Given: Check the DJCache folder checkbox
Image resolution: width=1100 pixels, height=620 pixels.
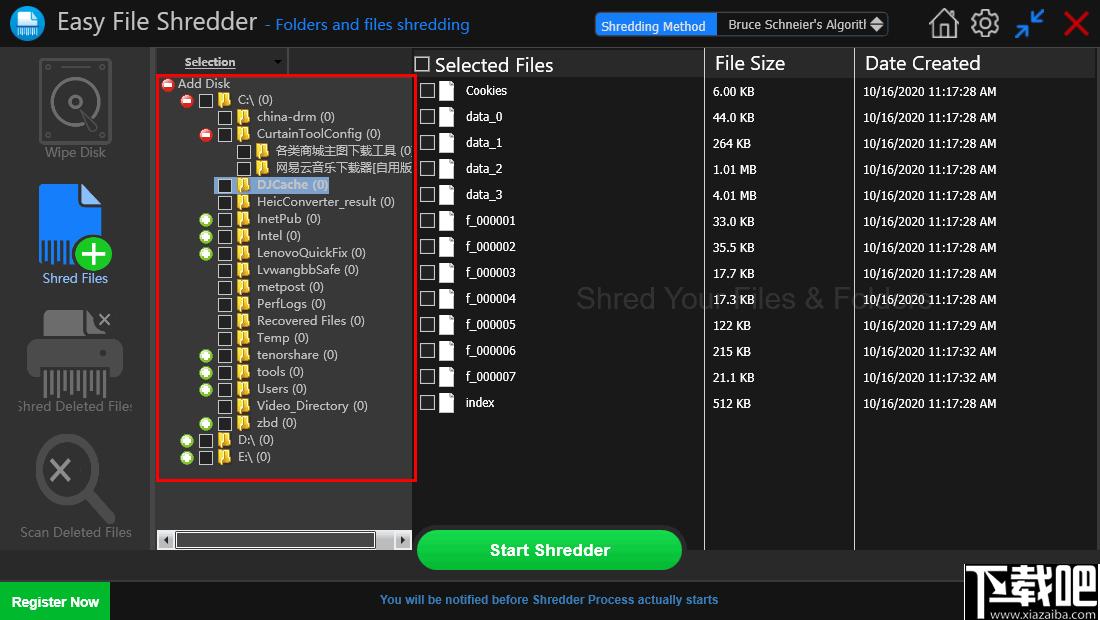Looking at the screenshot, I should [224, 186].
